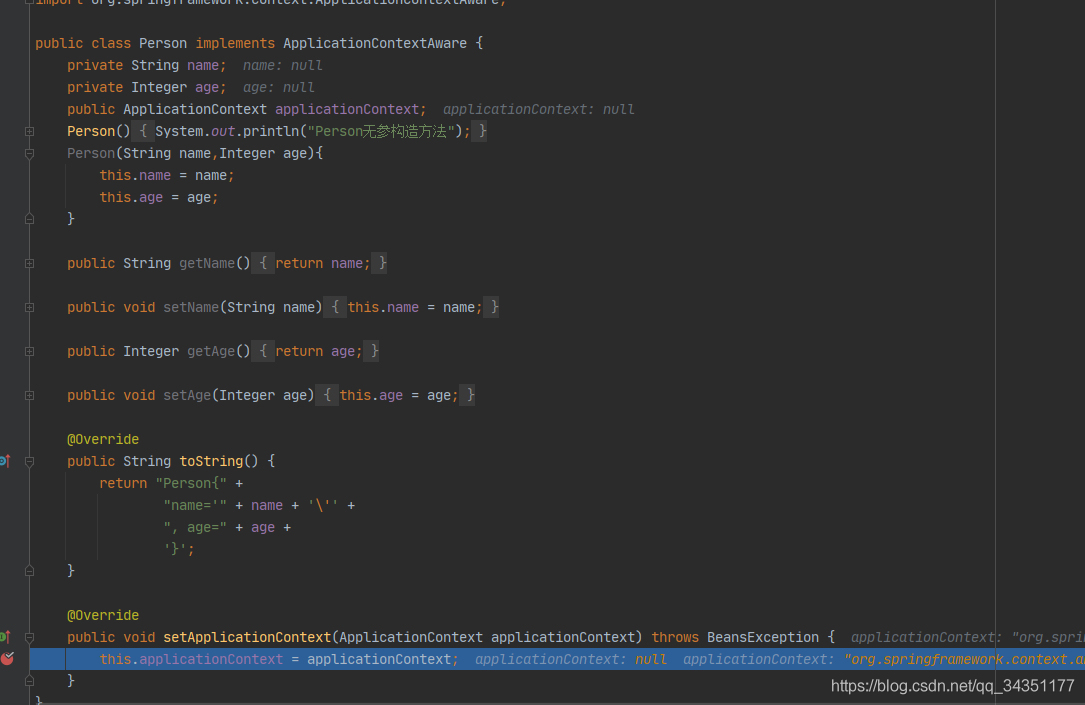Click the BeansException type after throws

(x=763, y=637)
